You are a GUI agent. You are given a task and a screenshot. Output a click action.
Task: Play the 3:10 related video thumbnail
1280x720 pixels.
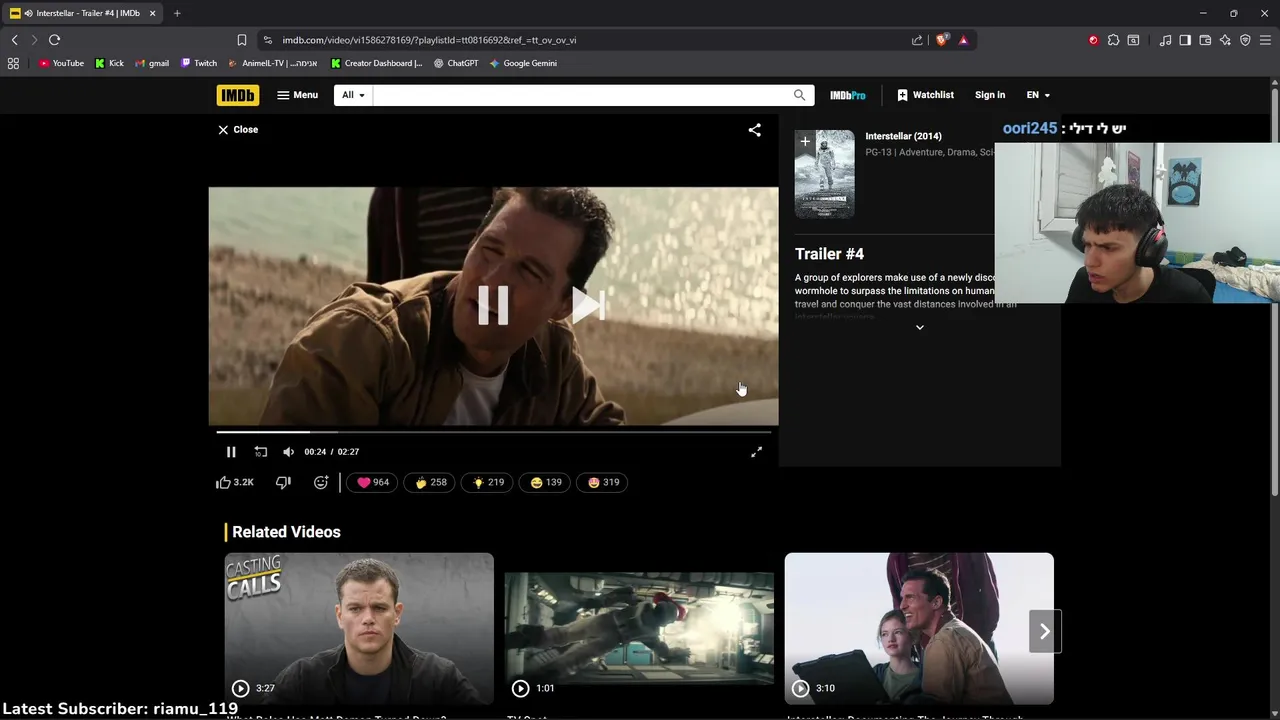tap(919, 629)
